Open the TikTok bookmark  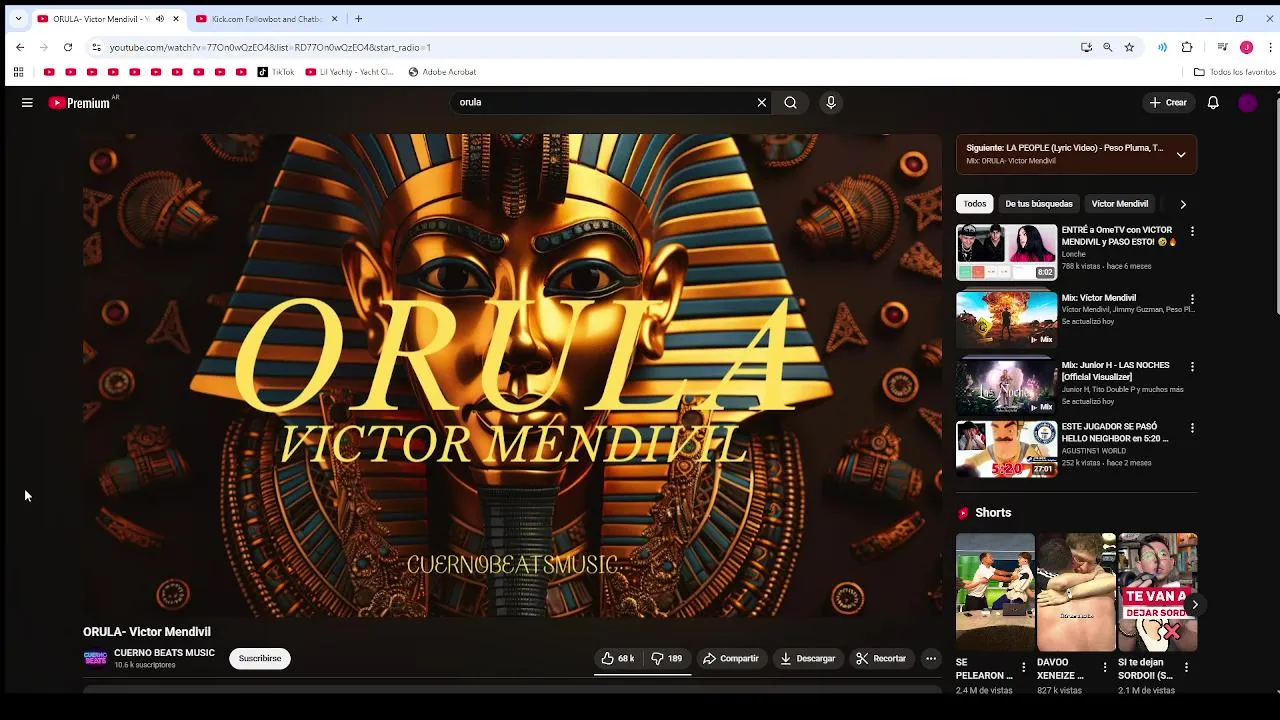click(276, 72)
